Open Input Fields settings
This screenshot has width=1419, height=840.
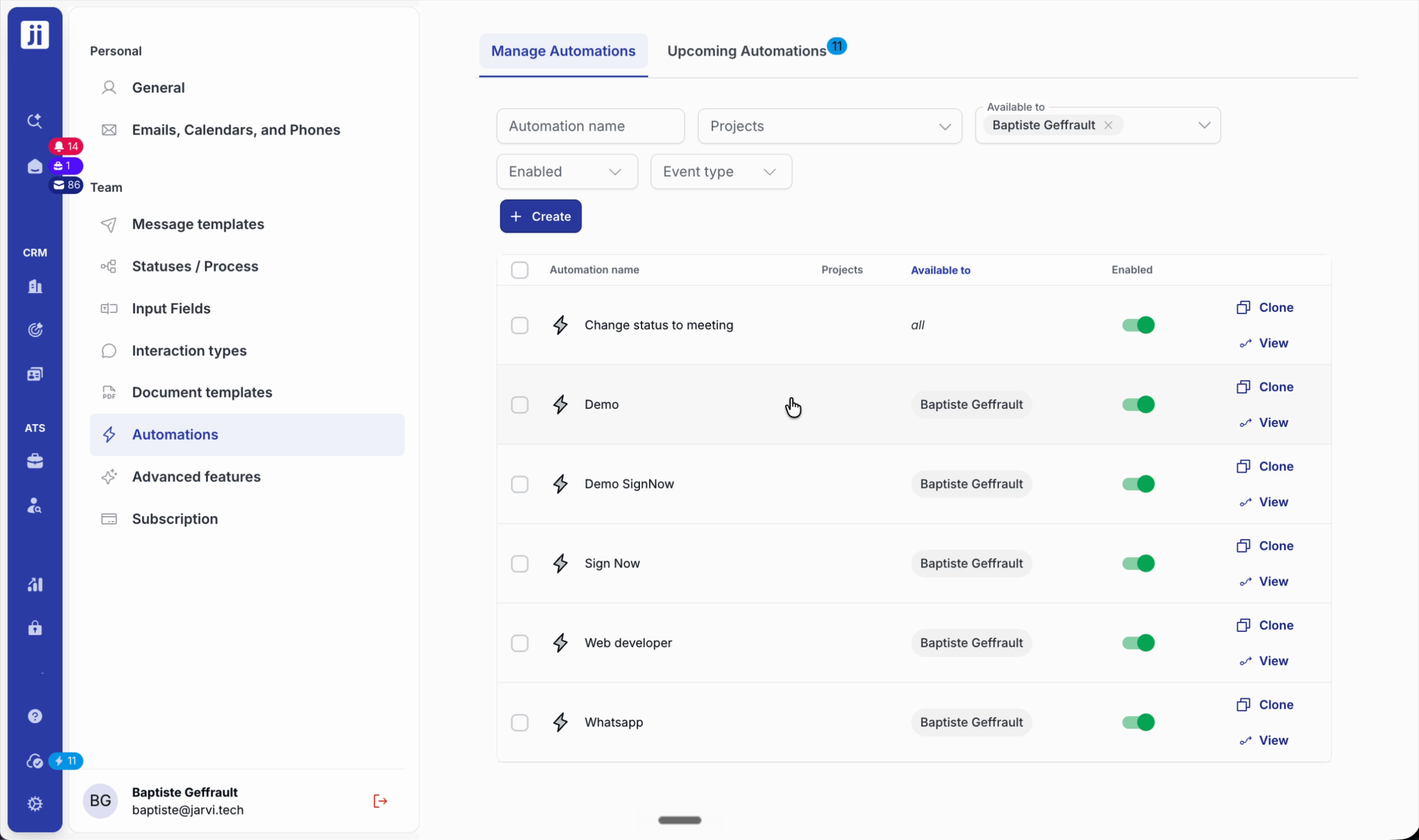247,309
